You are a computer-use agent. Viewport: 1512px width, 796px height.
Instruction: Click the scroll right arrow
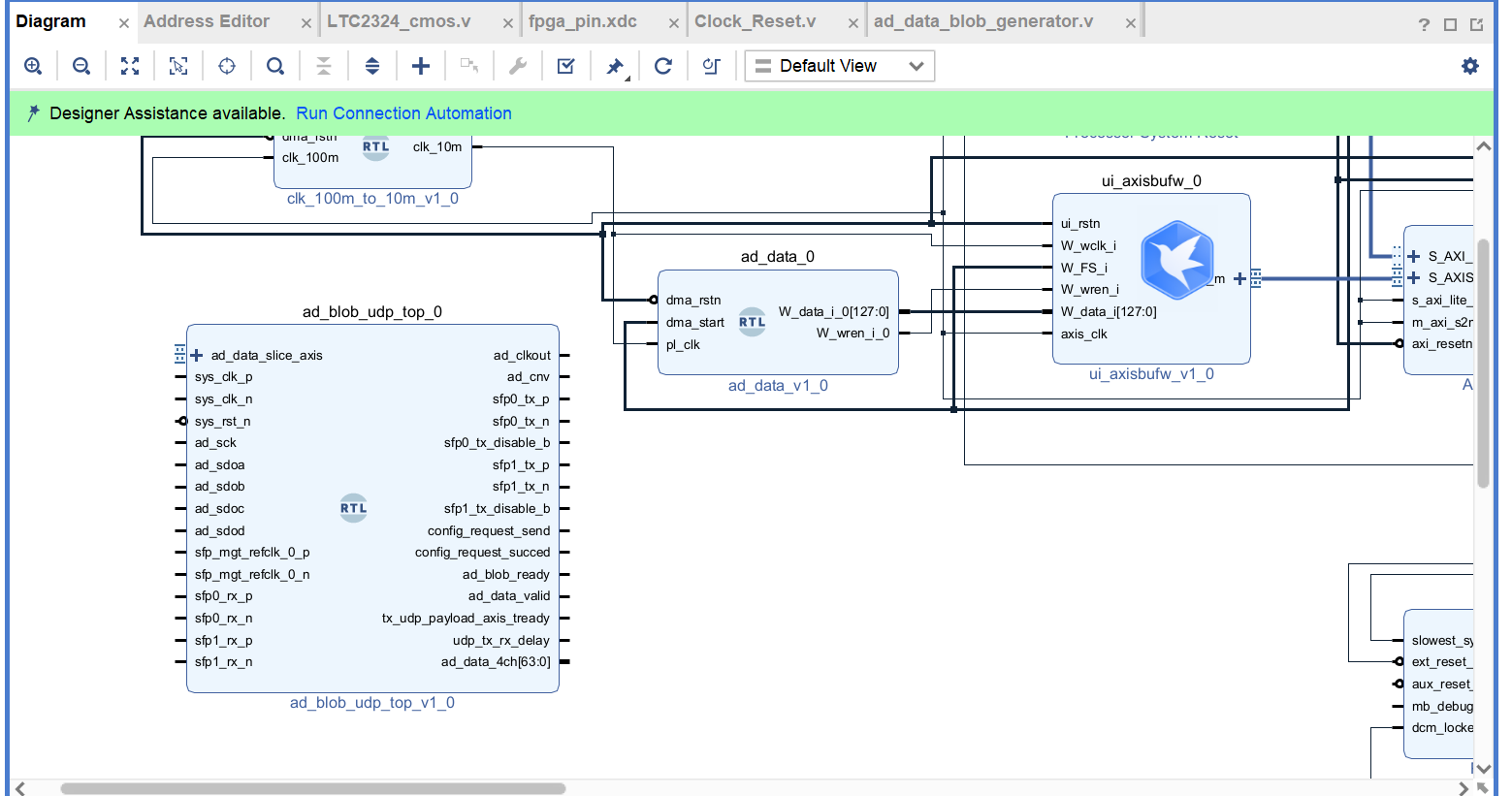pos(1464,788)
